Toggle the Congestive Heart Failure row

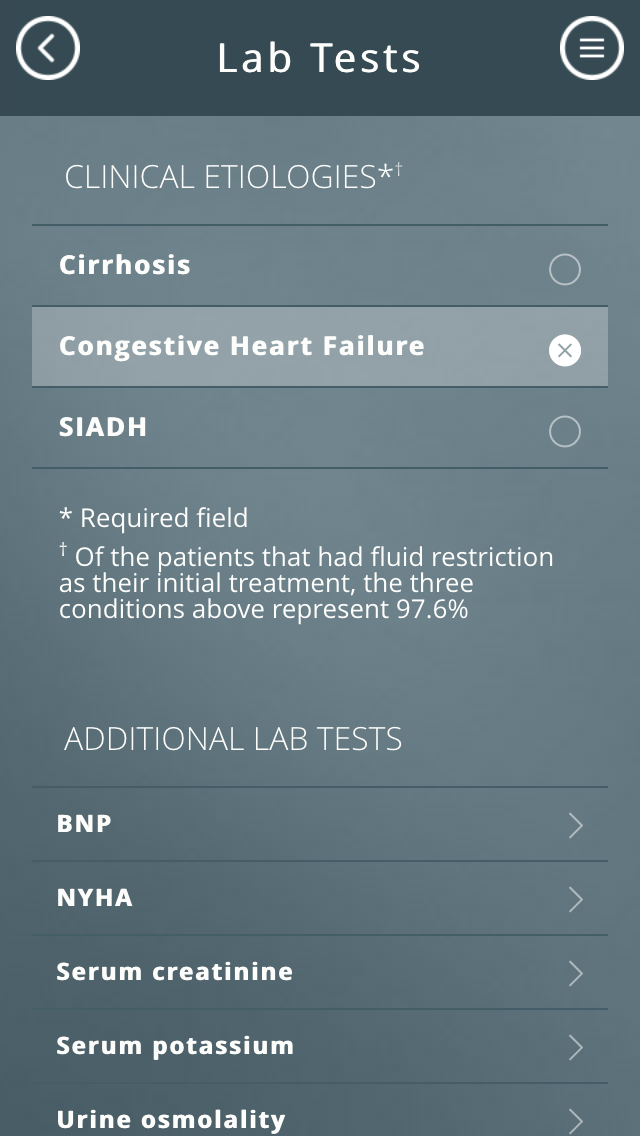coord(320,346)
